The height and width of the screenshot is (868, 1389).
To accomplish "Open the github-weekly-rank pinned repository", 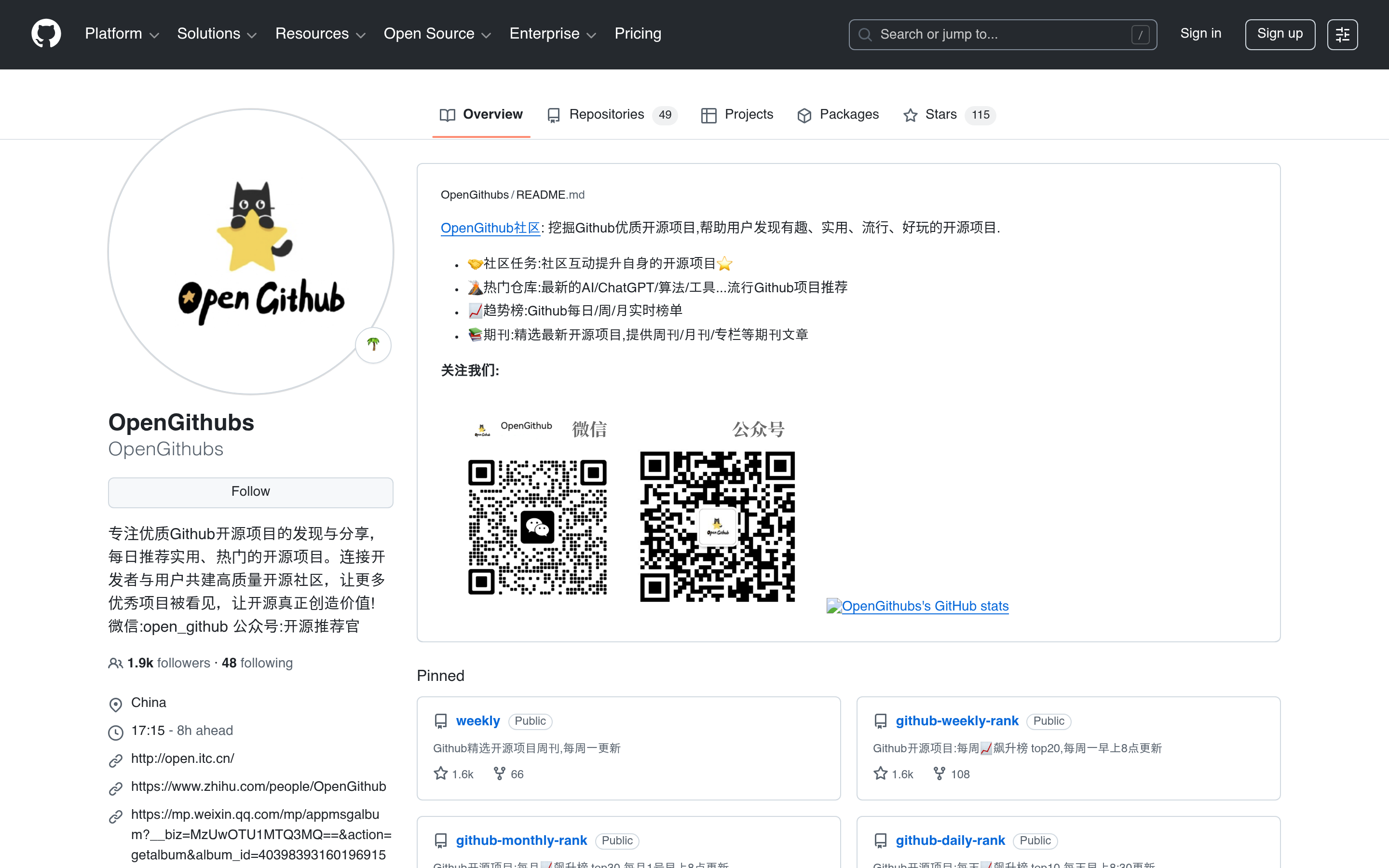I will (x=957, y=720).
